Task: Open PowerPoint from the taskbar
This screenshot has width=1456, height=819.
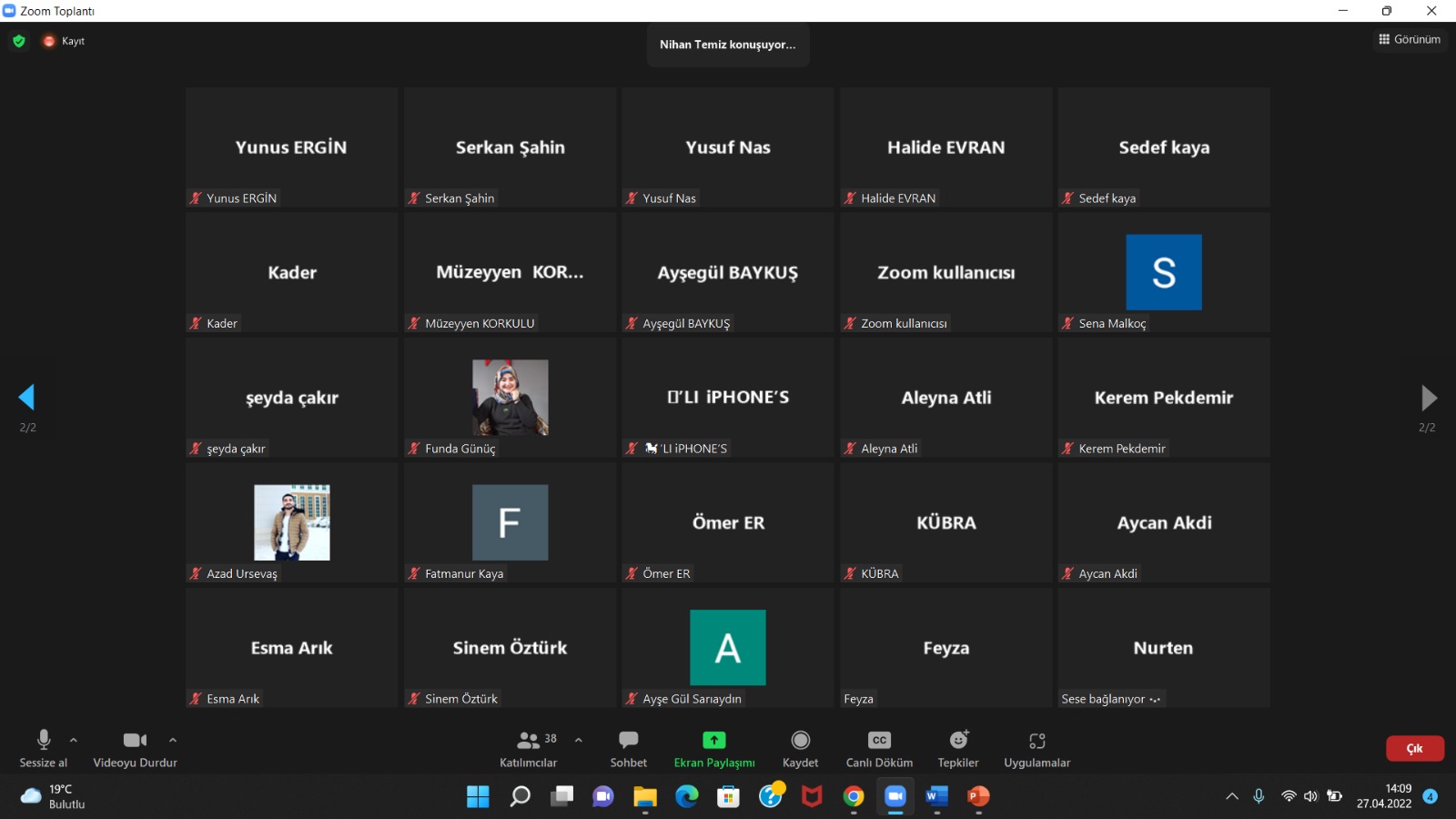Action: click(978, 796)
